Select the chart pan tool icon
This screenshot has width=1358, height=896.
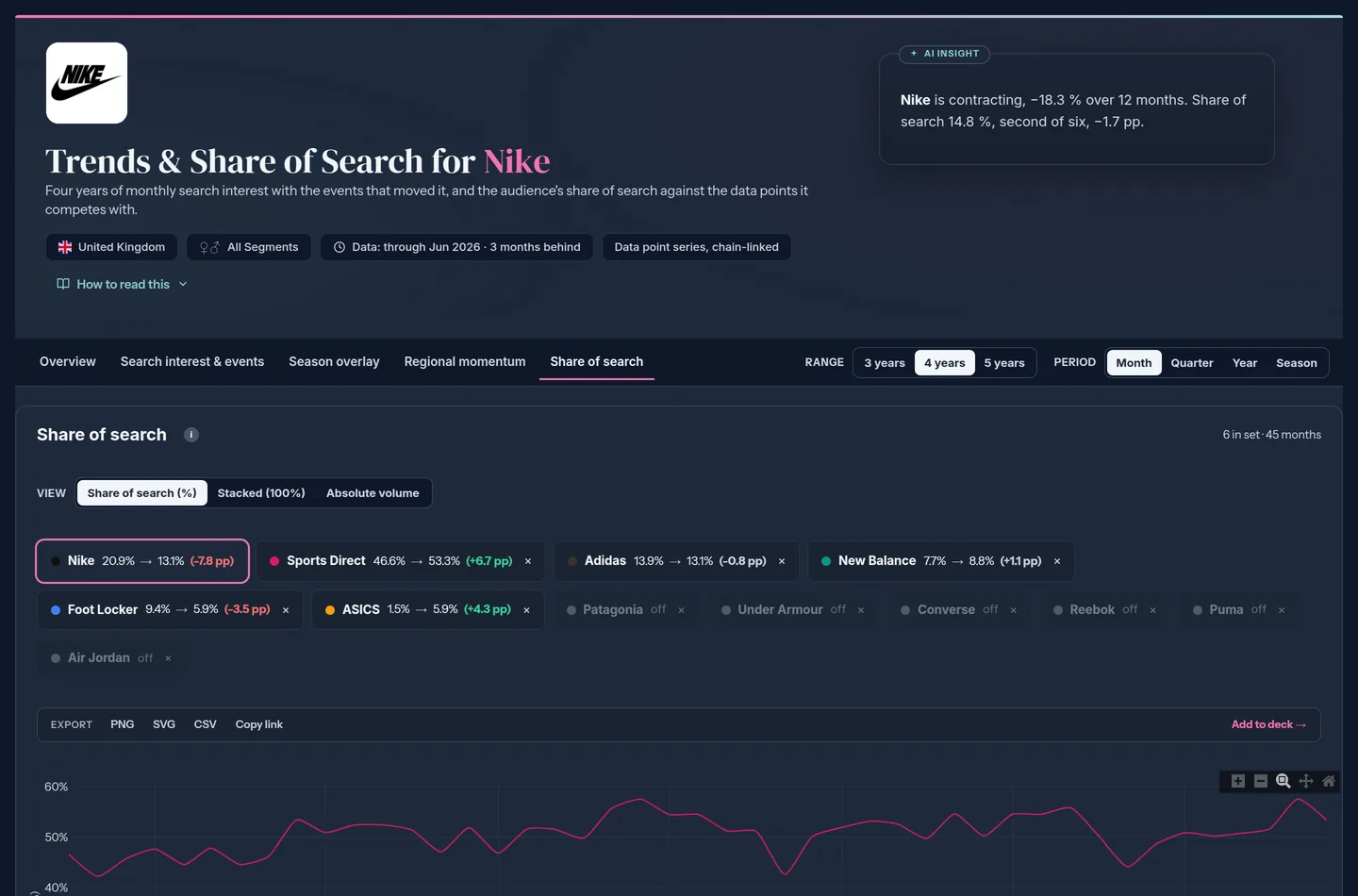point(1306,781)
